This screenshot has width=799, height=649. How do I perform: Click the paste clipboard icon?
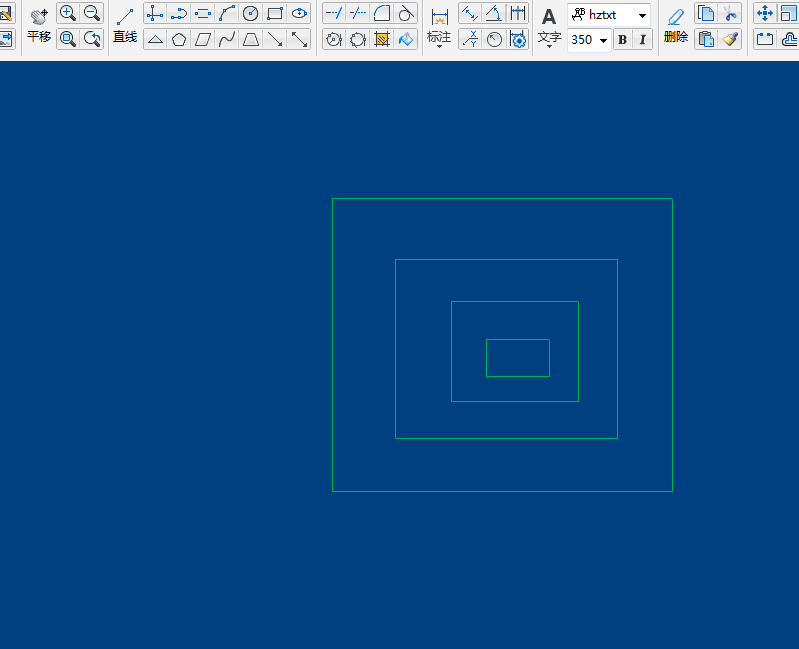706,39
